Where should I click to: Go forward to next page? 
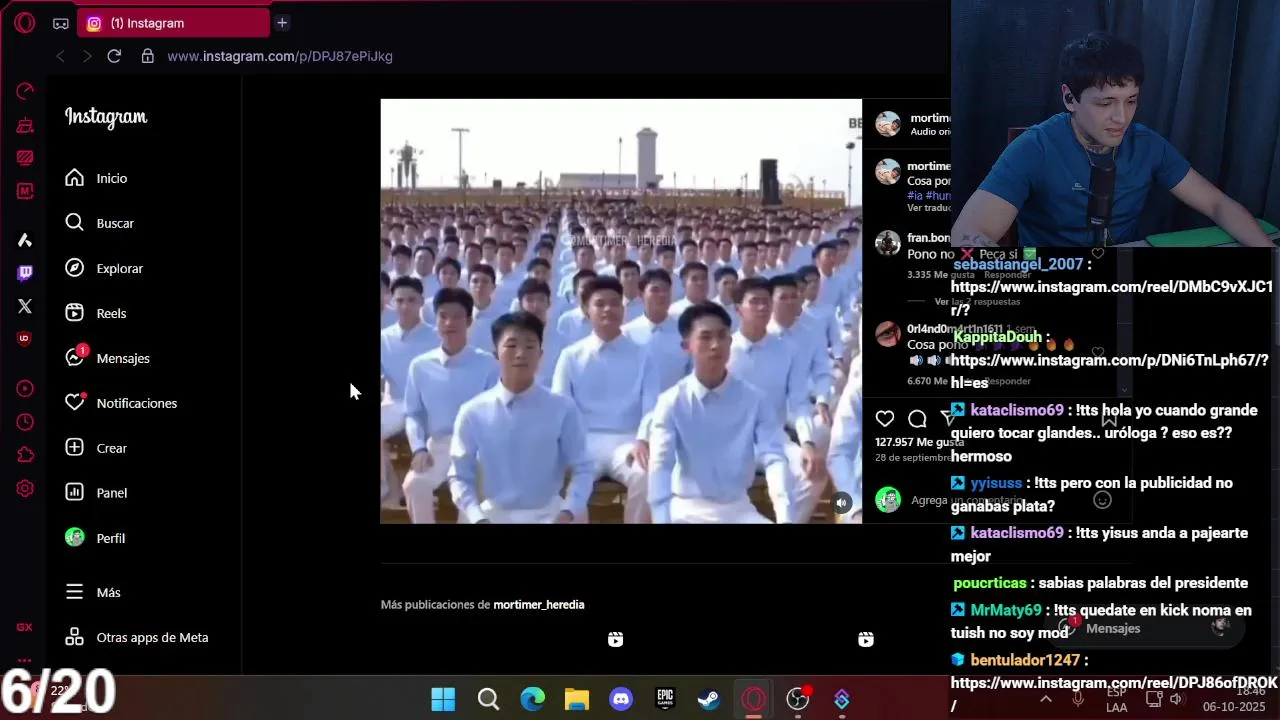click(87, 56)
